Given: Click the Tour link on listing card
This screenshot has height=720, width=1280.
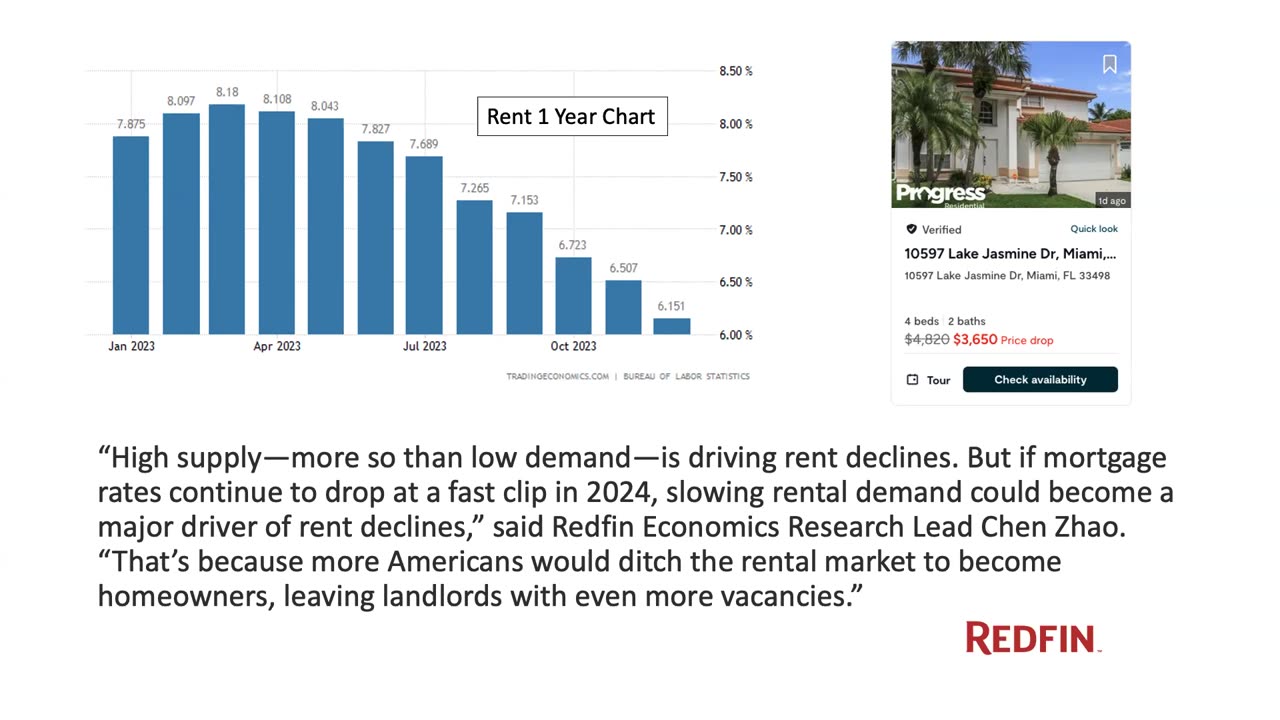Looking at the screenshot, I should (938, 380).
